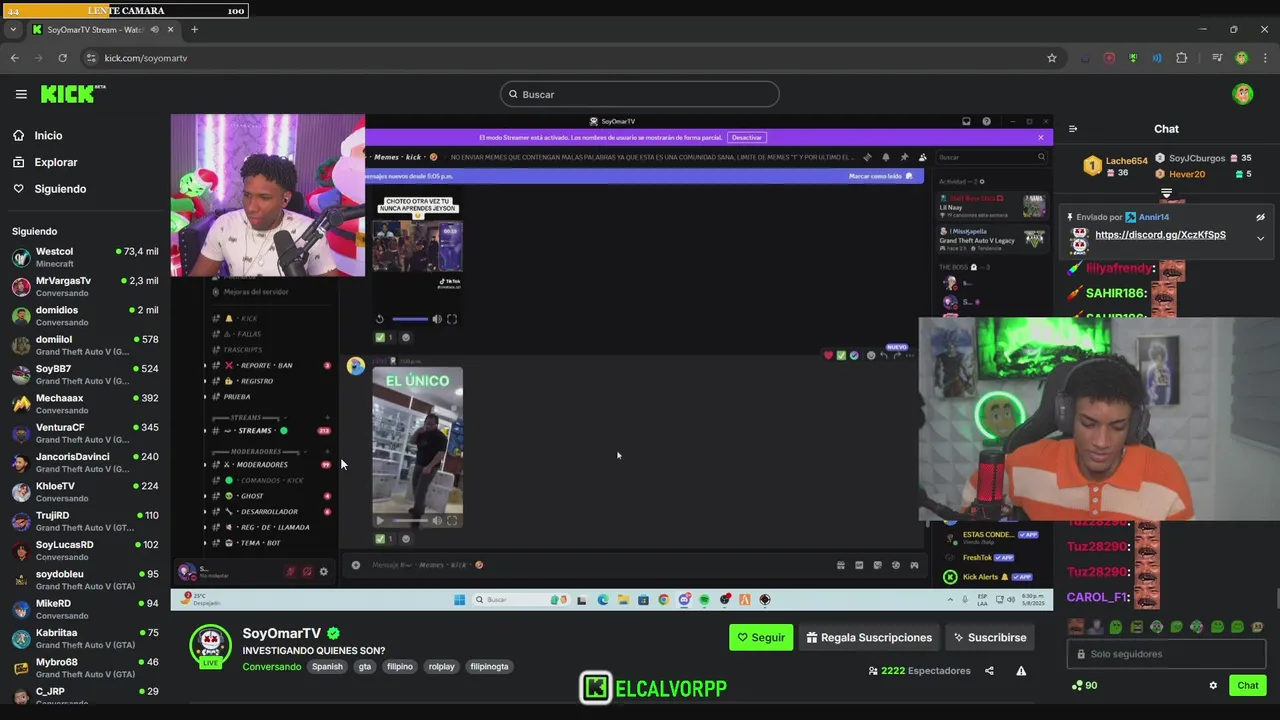Bookmark this page with star icon

pos(1052,58)
